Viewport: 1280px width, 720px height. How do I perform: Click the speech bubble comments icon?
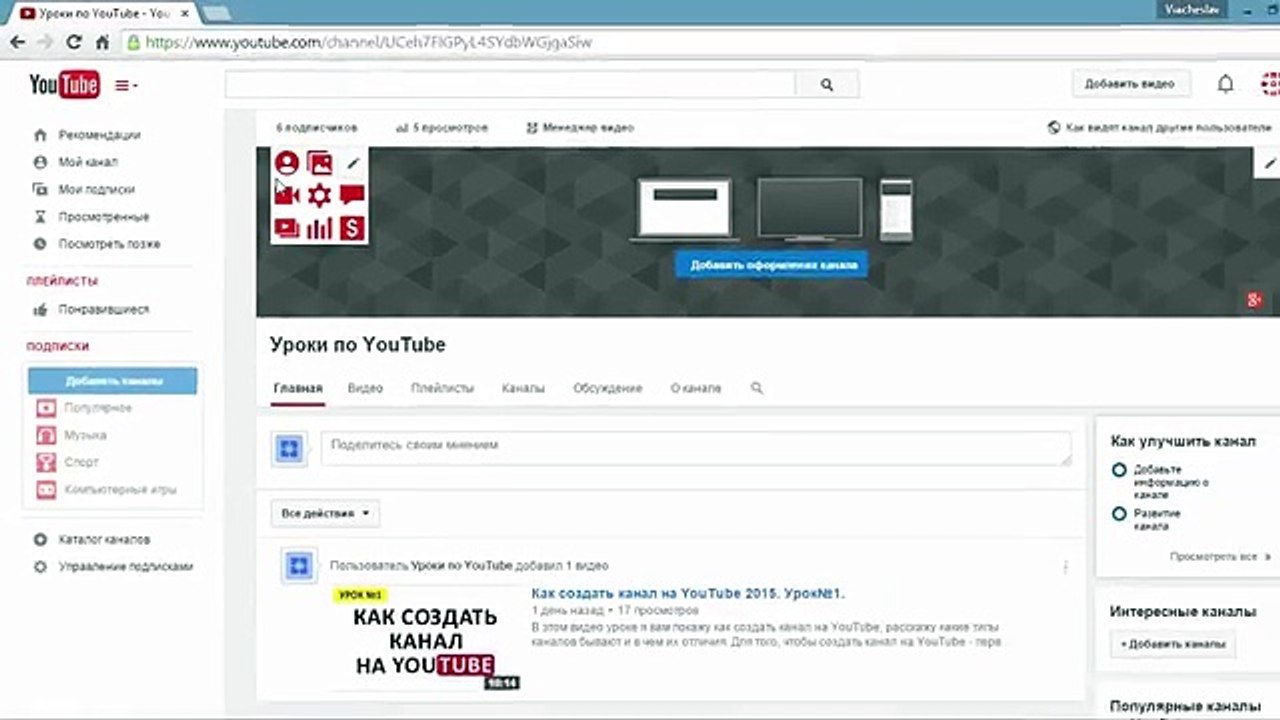(352, 195)
